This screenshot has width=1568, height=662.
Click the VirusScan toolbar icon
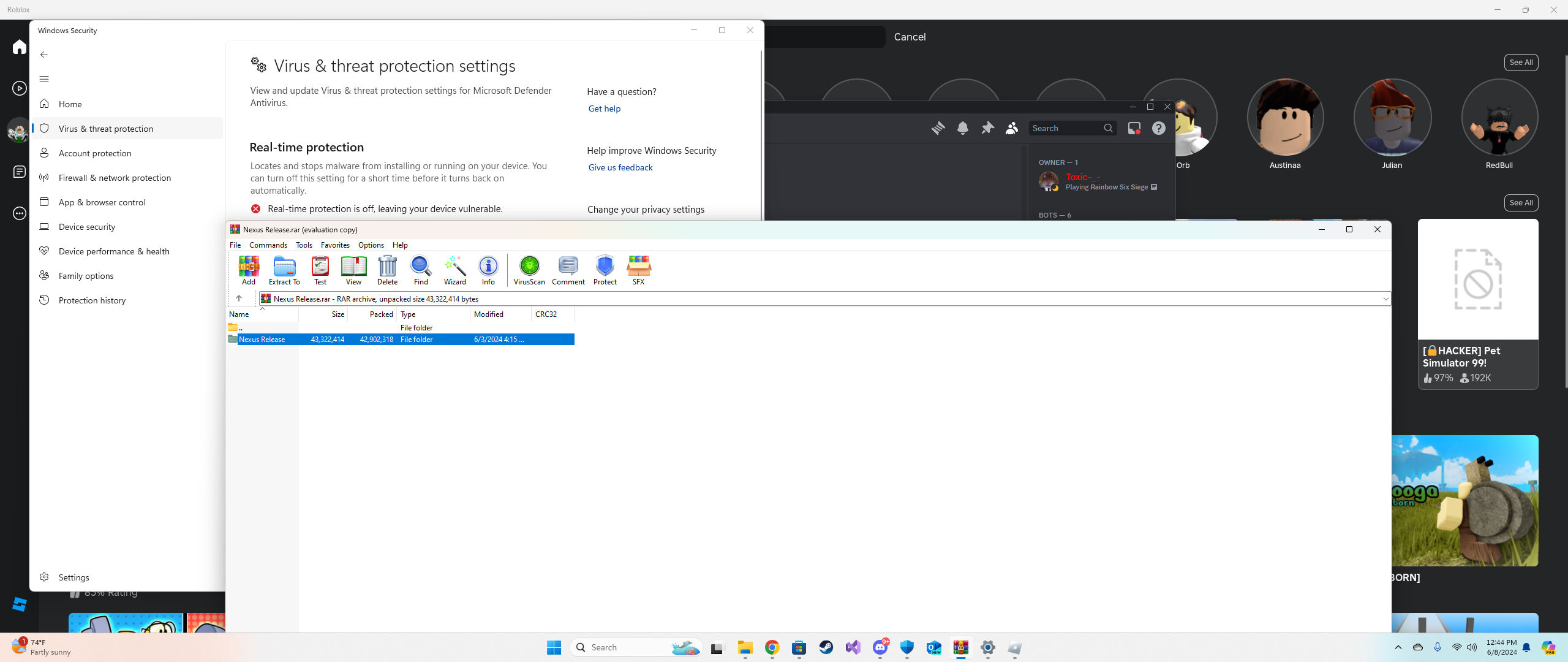pos(529,270)
